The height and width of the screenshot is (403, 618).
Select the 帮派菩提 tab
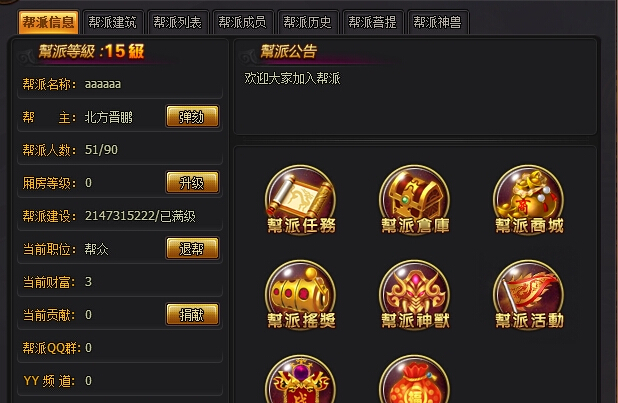[x=372, y=22]
